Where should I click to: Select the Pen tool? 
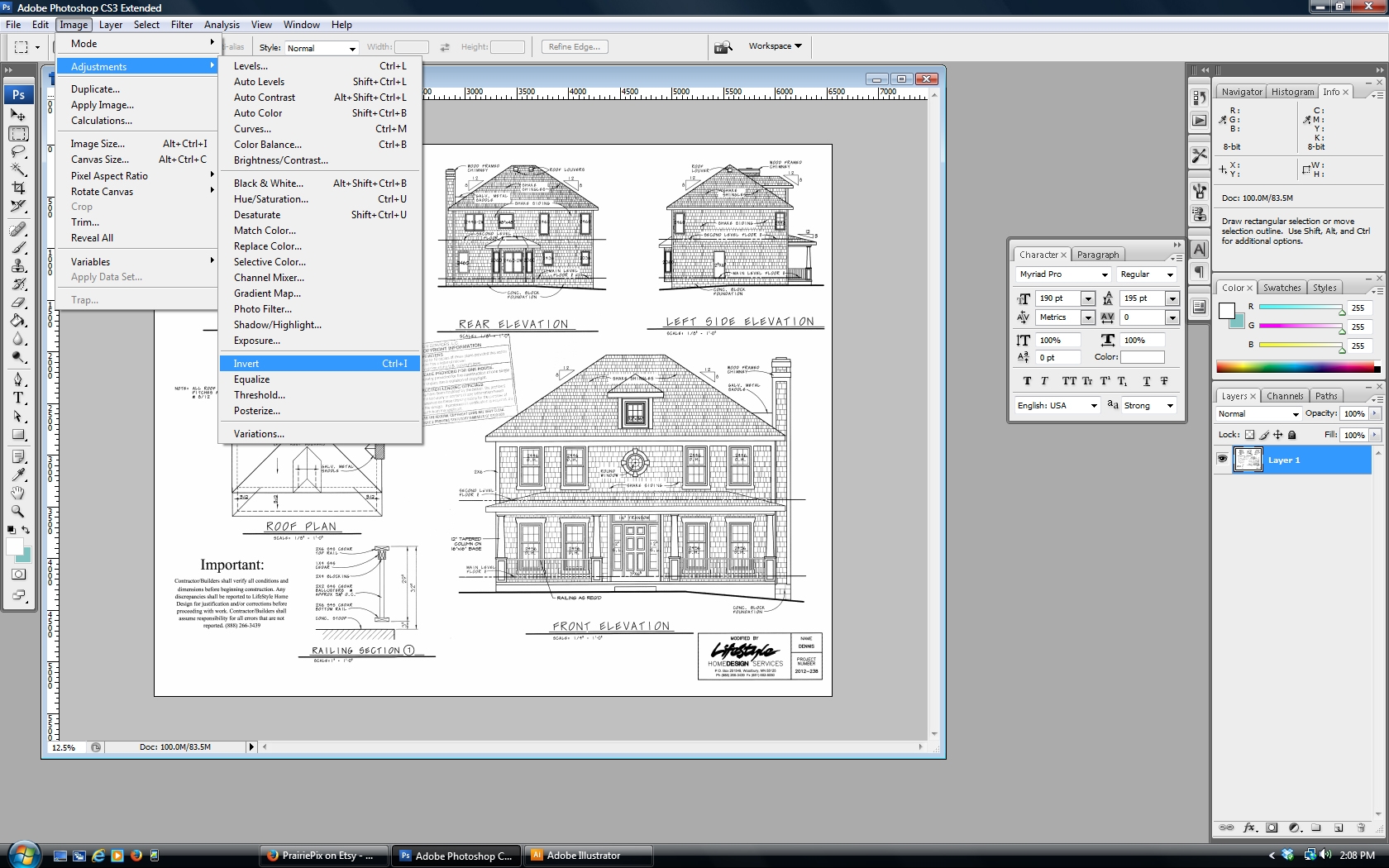[18, 379]
